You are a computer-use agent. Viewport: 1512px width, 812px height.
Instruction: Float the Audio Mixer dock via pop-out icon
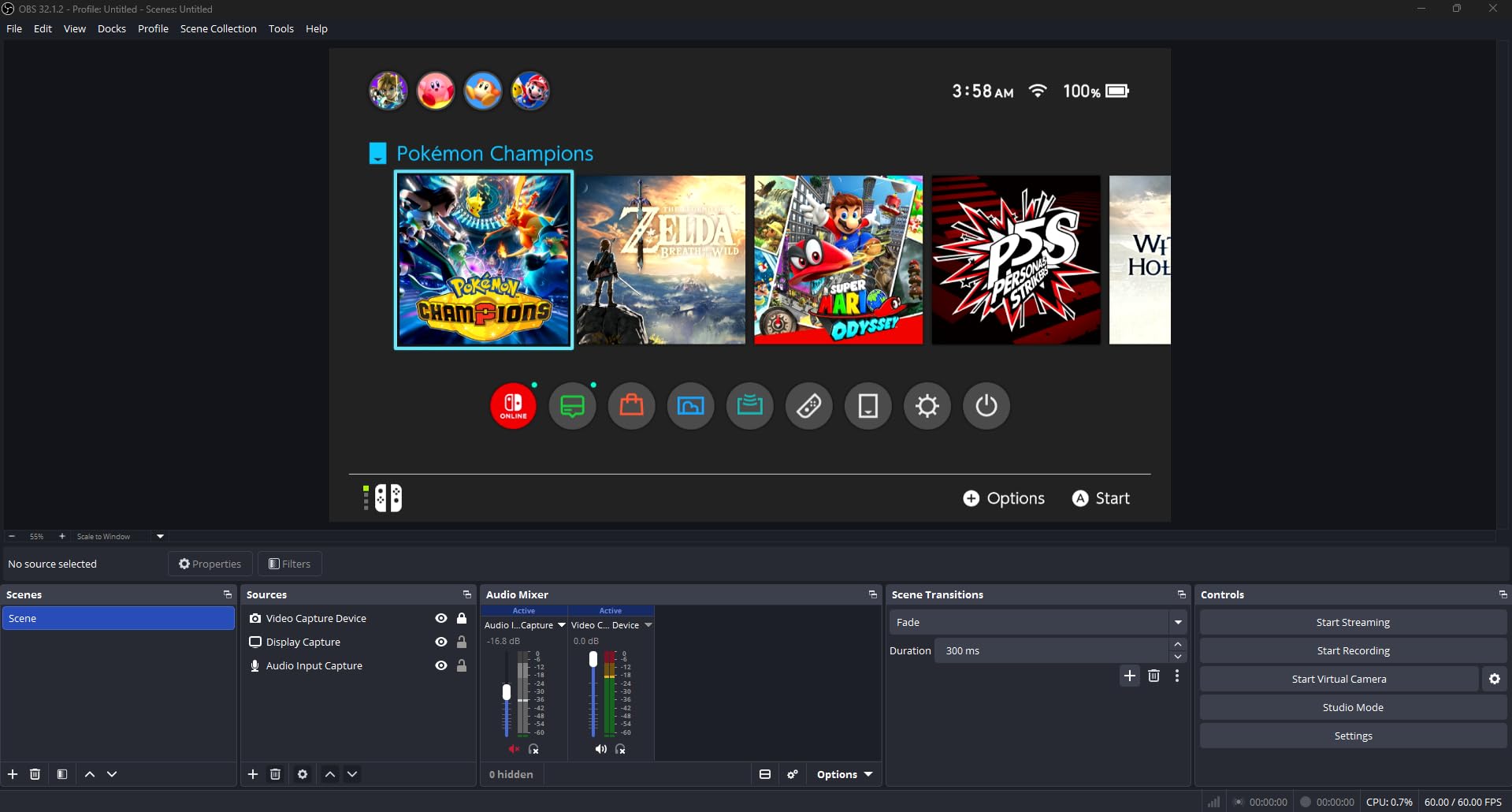[872, 594]
